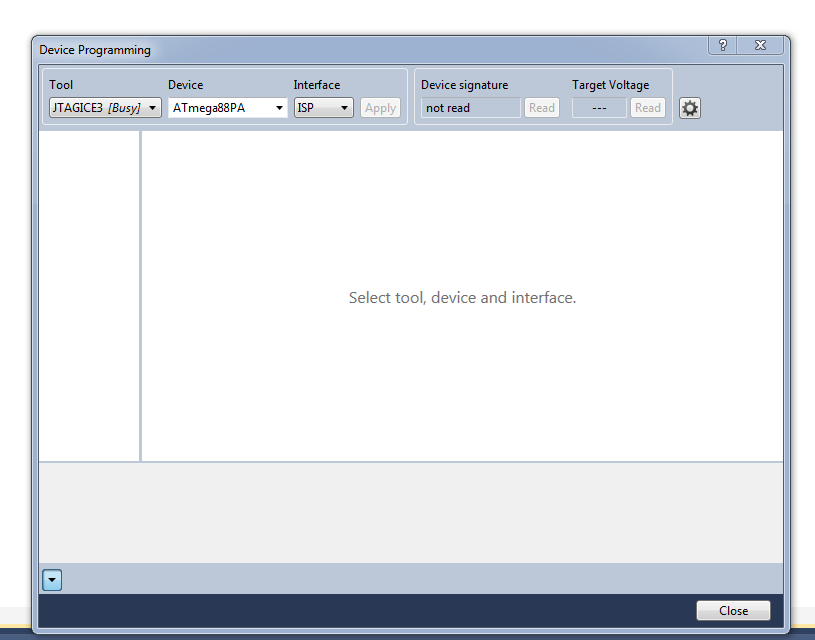Screen dimensions: 815x640
Task: Click the dropdown arrow on the Device combo
Action: [278, 107]
